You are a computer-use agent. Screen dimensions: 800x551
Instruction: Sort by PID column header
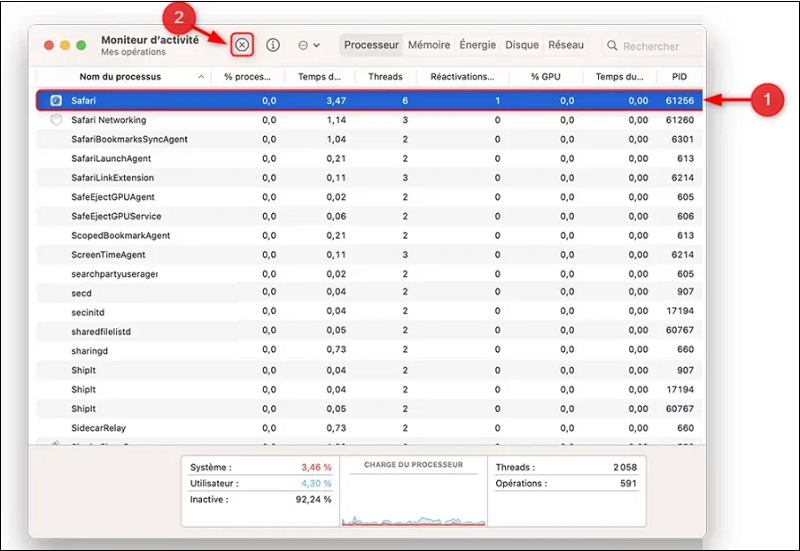tap(679, 77)
